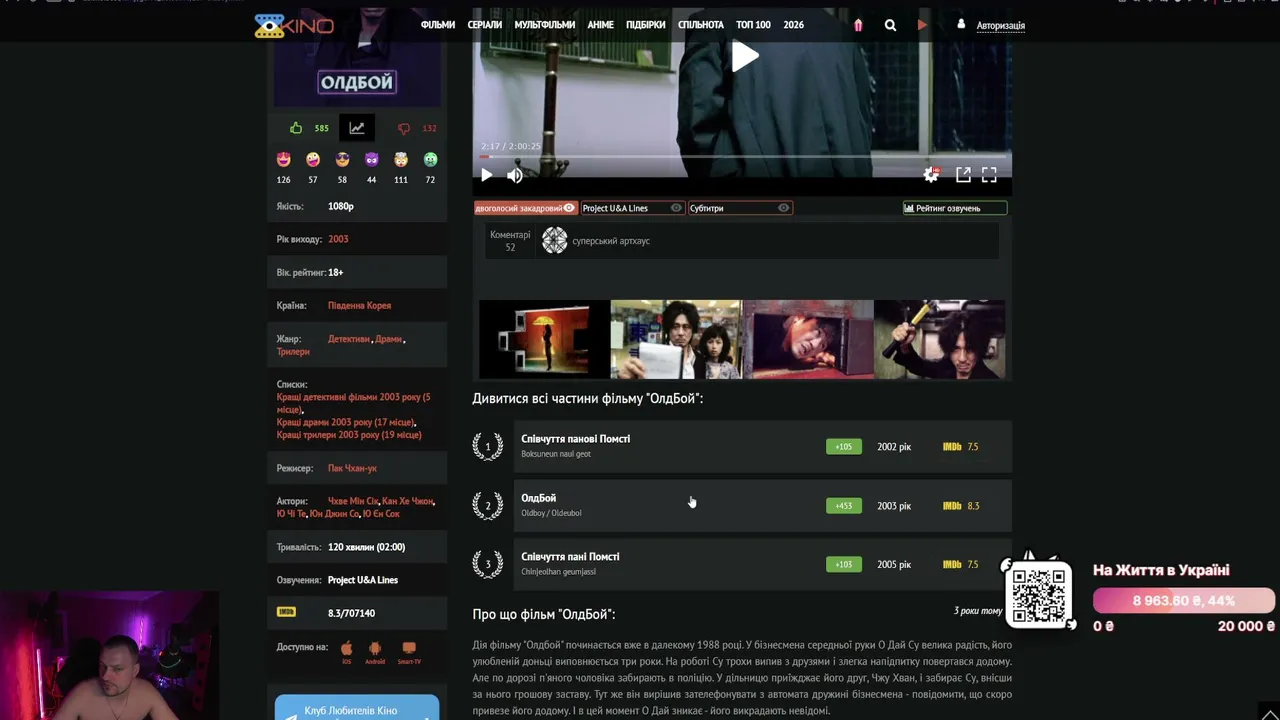Viewport: 1280px width, 720px height.
Task: Like the film with thumbs up
Action: click(296, 128)
